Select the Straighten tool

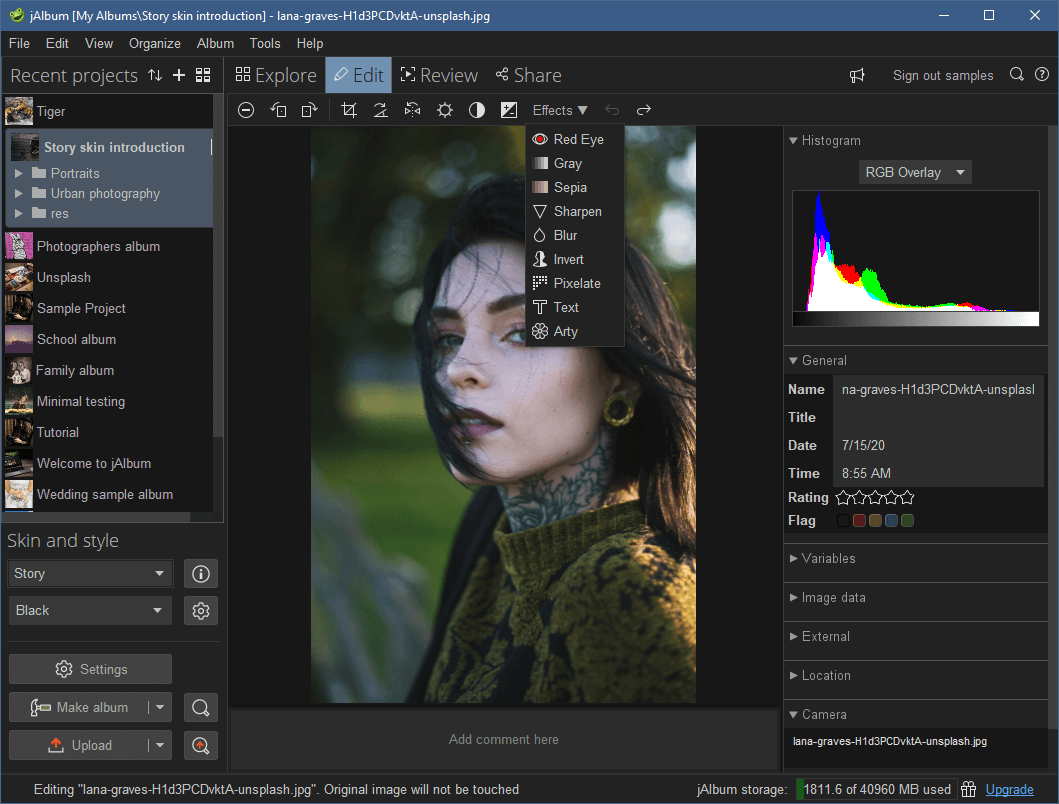pos(380,110)
